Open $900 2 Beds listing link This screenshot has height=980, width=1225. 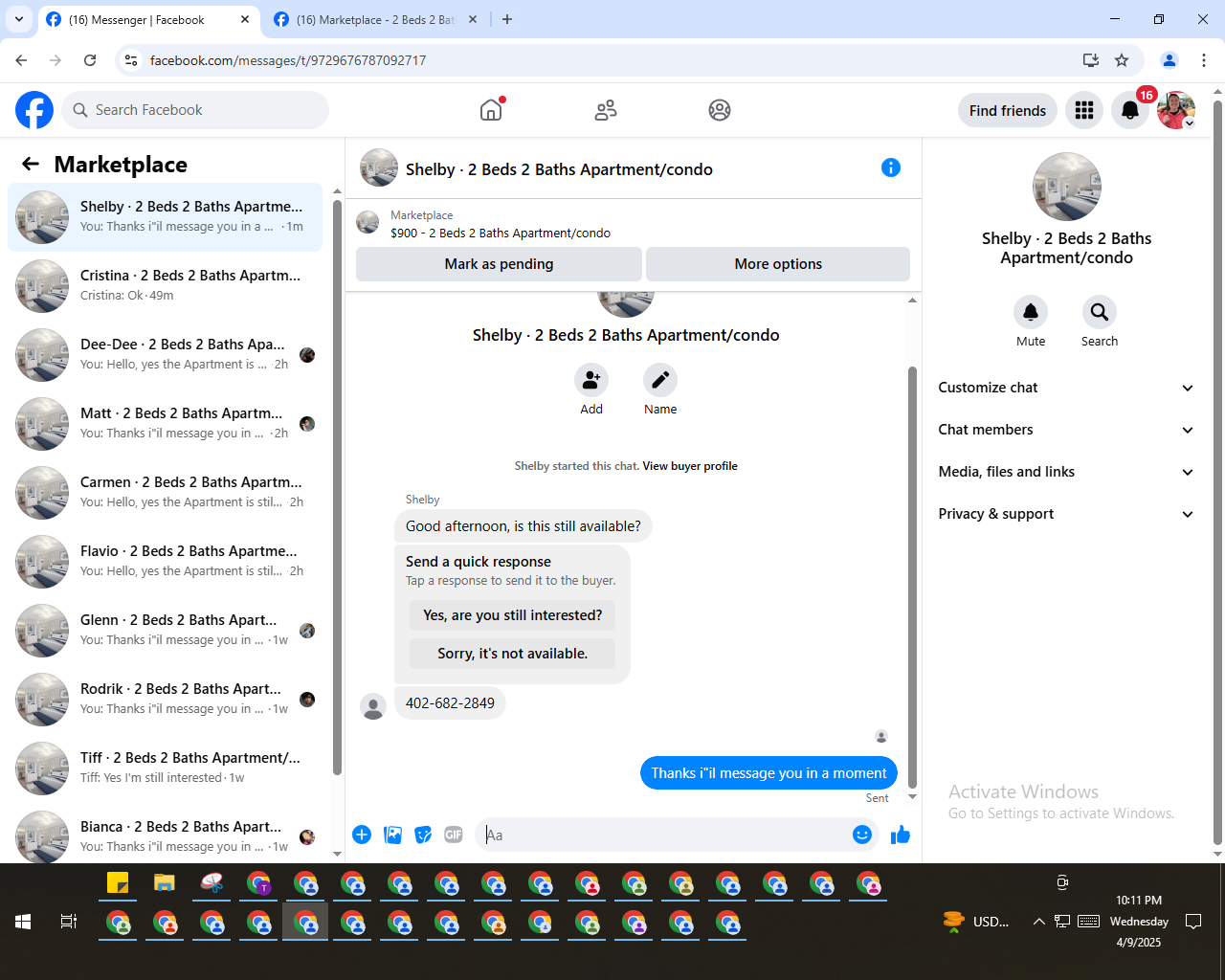point(501,233)
